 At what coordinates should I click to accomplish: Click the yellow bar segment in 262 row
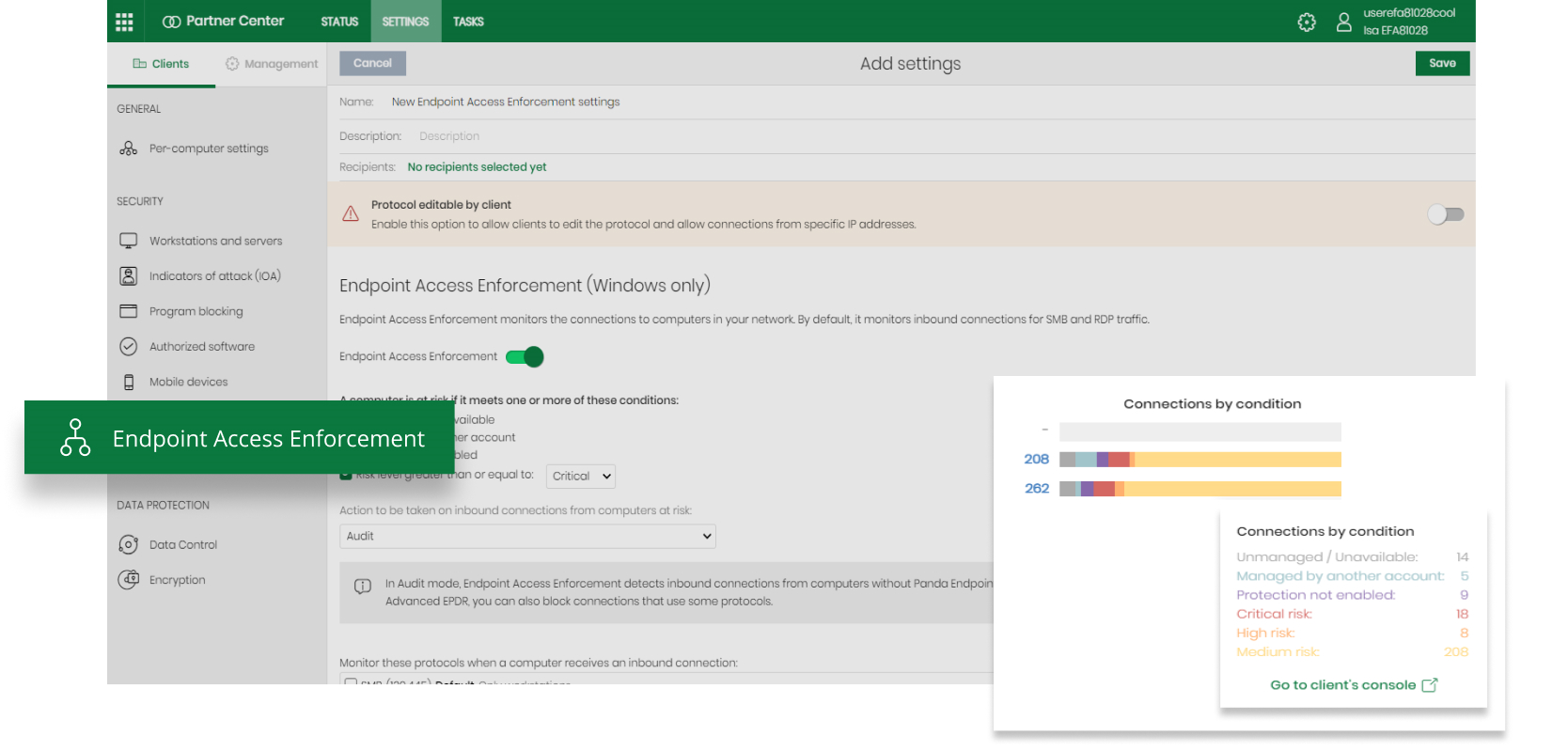coord(1232,489)
